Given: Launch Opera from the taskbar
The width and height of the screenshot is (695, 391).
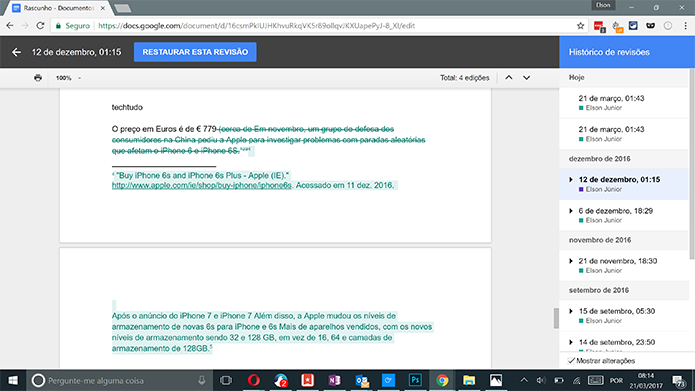Looking at the screenshot, I should click(x=254, y=380).
